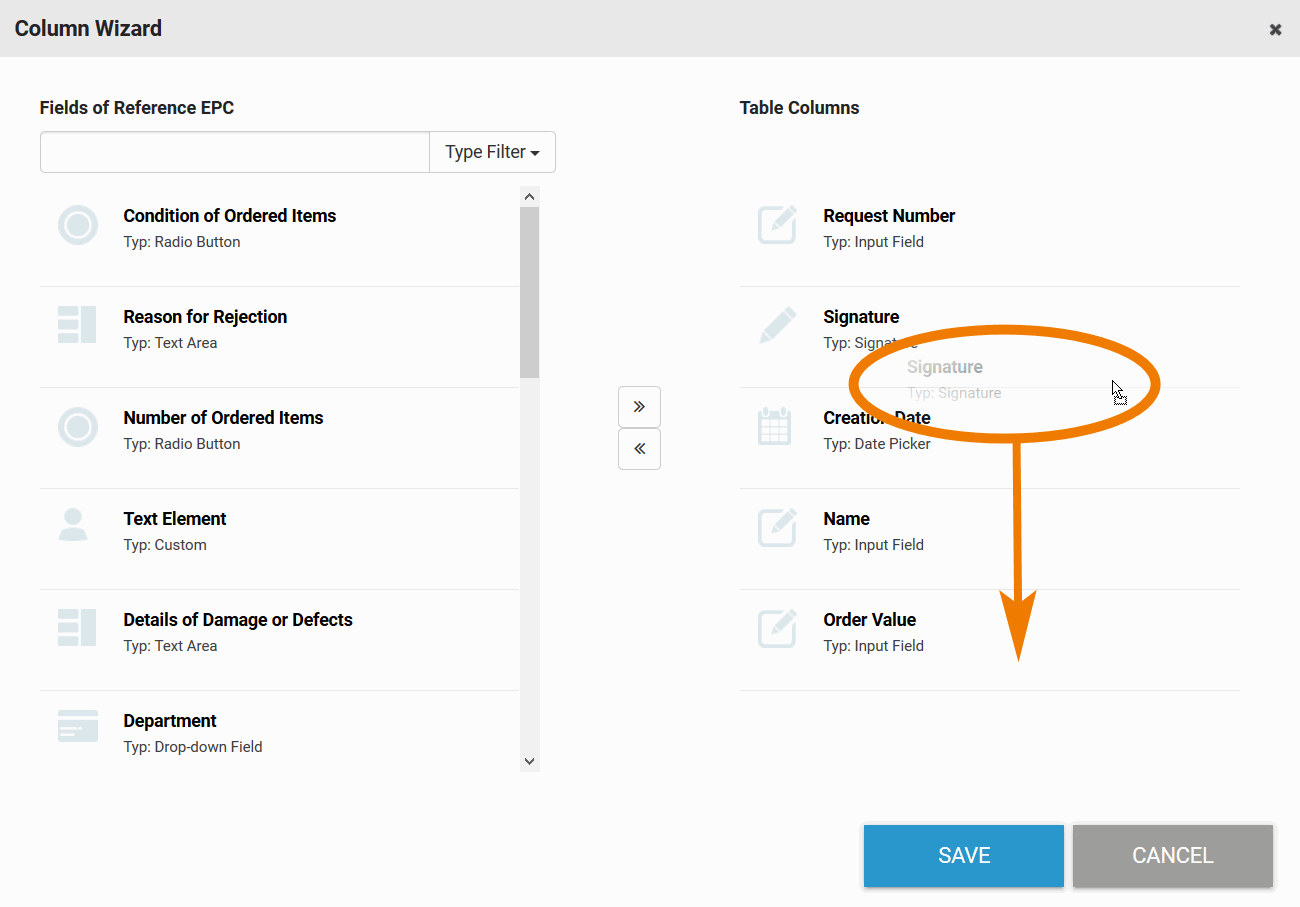The image size is (1300, 907).
Task: Remove the column with the left double-arrow button
Action: [x=639, y=449]
